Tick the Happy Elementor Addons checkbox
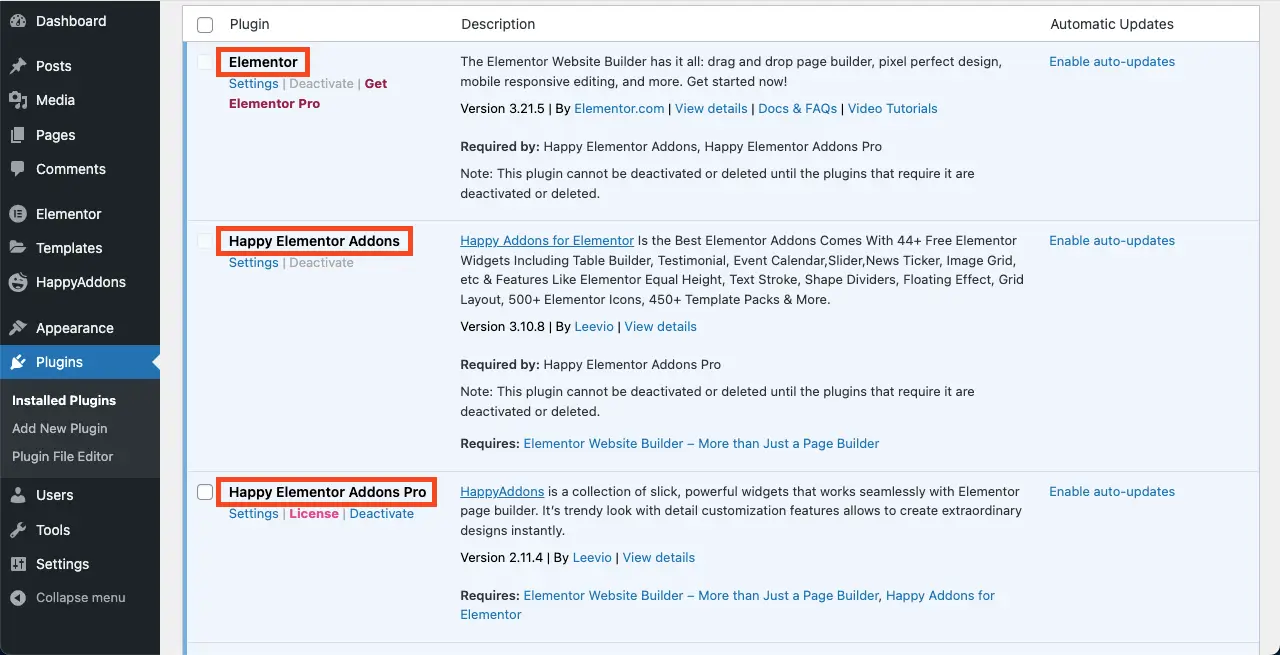 pos(205,241)
